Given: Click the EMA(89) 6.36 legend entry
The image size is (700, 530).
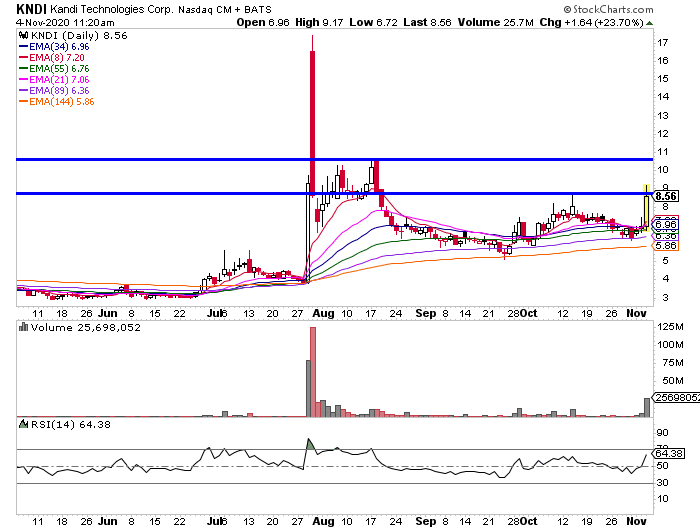Looking at the screenshot, I should coord(54,91).
